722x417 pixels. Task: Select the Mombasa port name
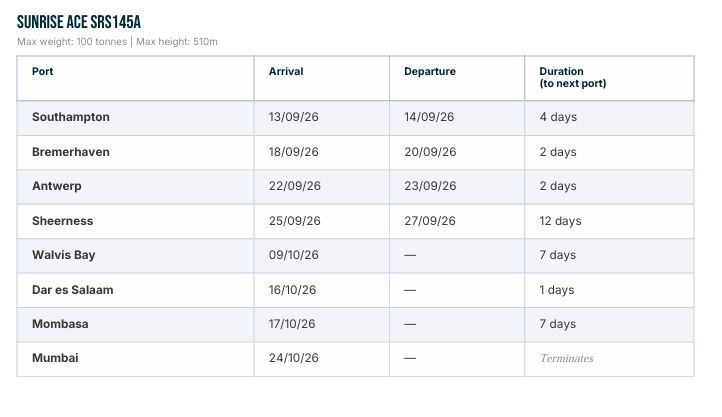(60, 324)
